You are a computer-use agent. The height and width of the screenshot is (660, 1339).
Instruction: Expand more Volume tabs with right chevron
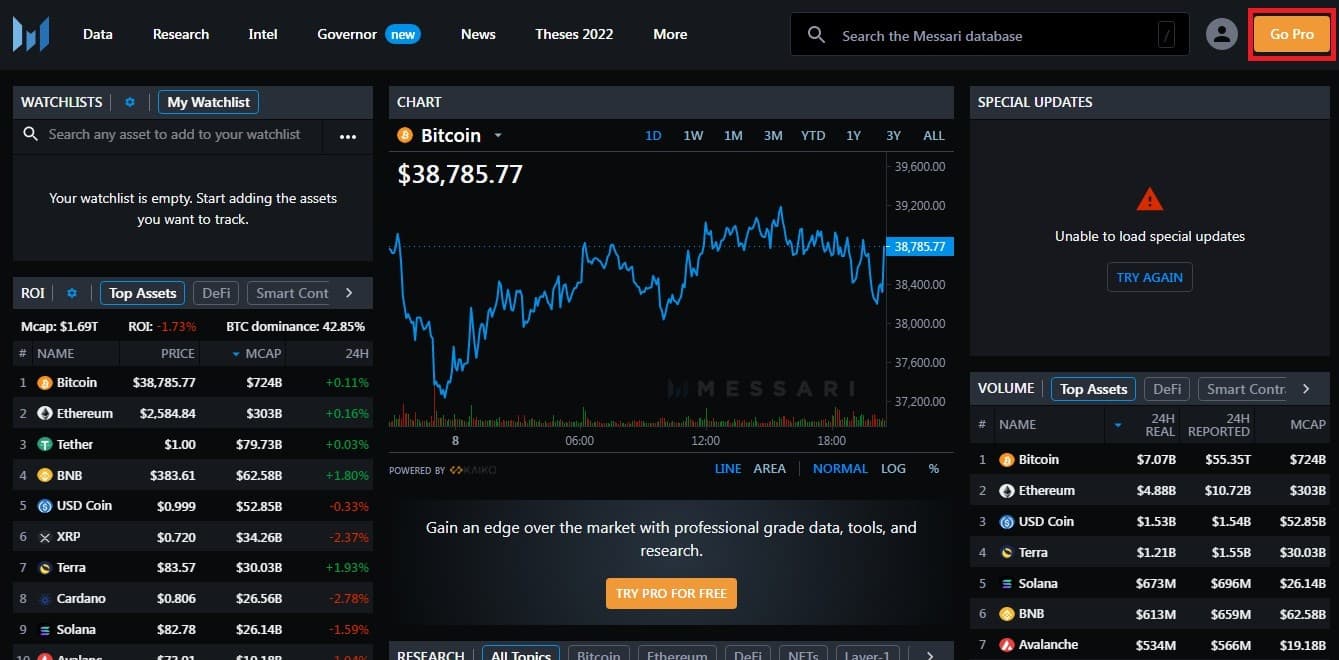coord(1306,389)
